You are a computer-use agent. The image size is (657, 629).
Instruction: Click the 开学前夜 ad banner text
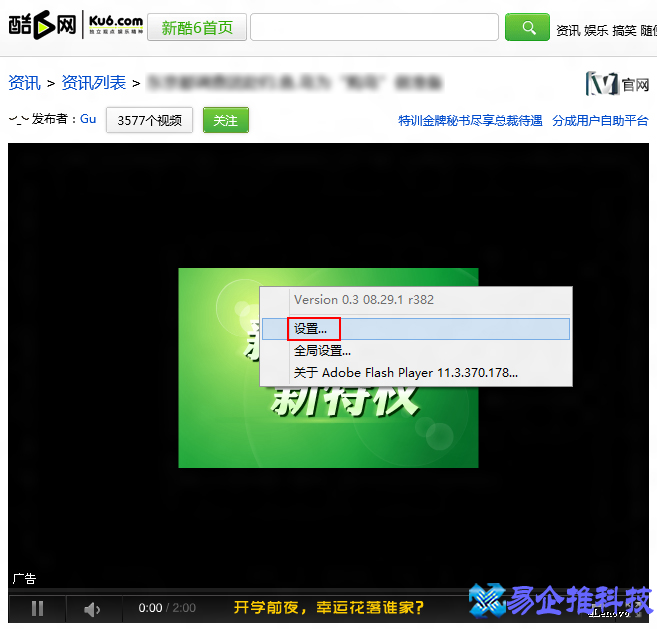(328, 607)
